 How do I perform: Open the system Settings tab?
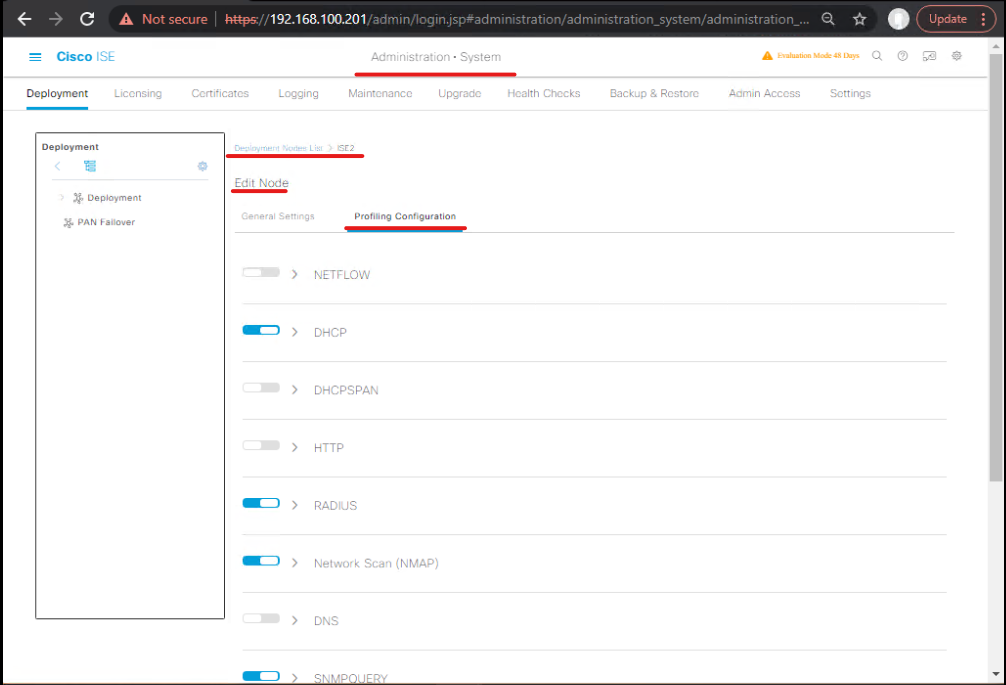coord(850,94)
